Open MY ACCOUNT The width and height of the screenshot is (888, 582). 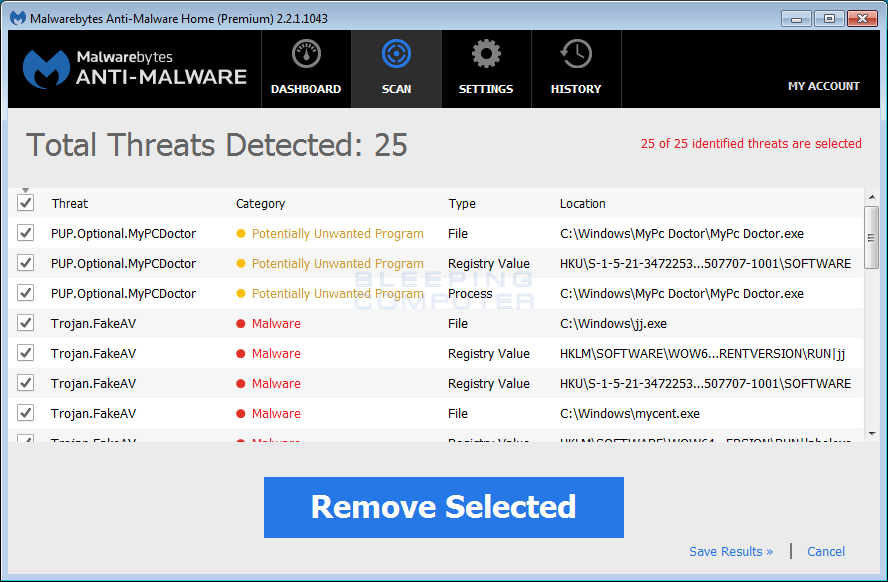pyautogui.click(x=823, y=86)
